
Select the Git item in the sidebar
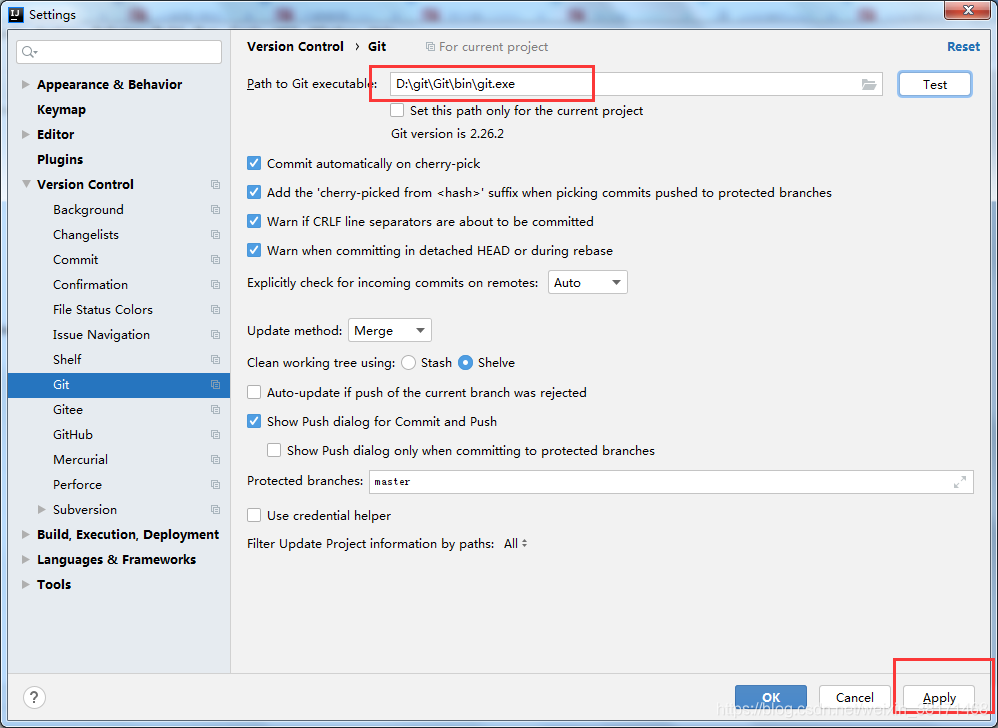(119, 385)
